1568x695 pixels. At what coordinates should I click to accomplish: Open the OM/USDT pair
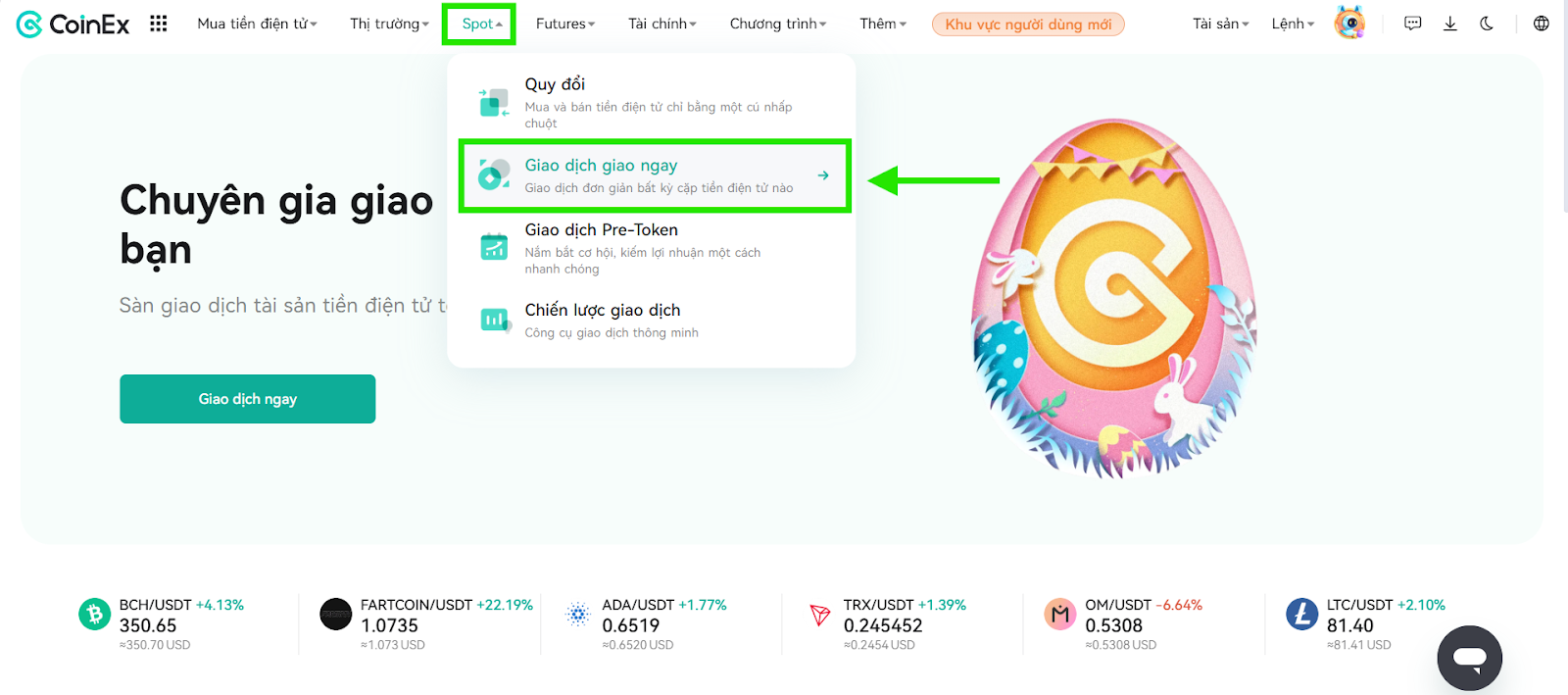(1118, 605)
